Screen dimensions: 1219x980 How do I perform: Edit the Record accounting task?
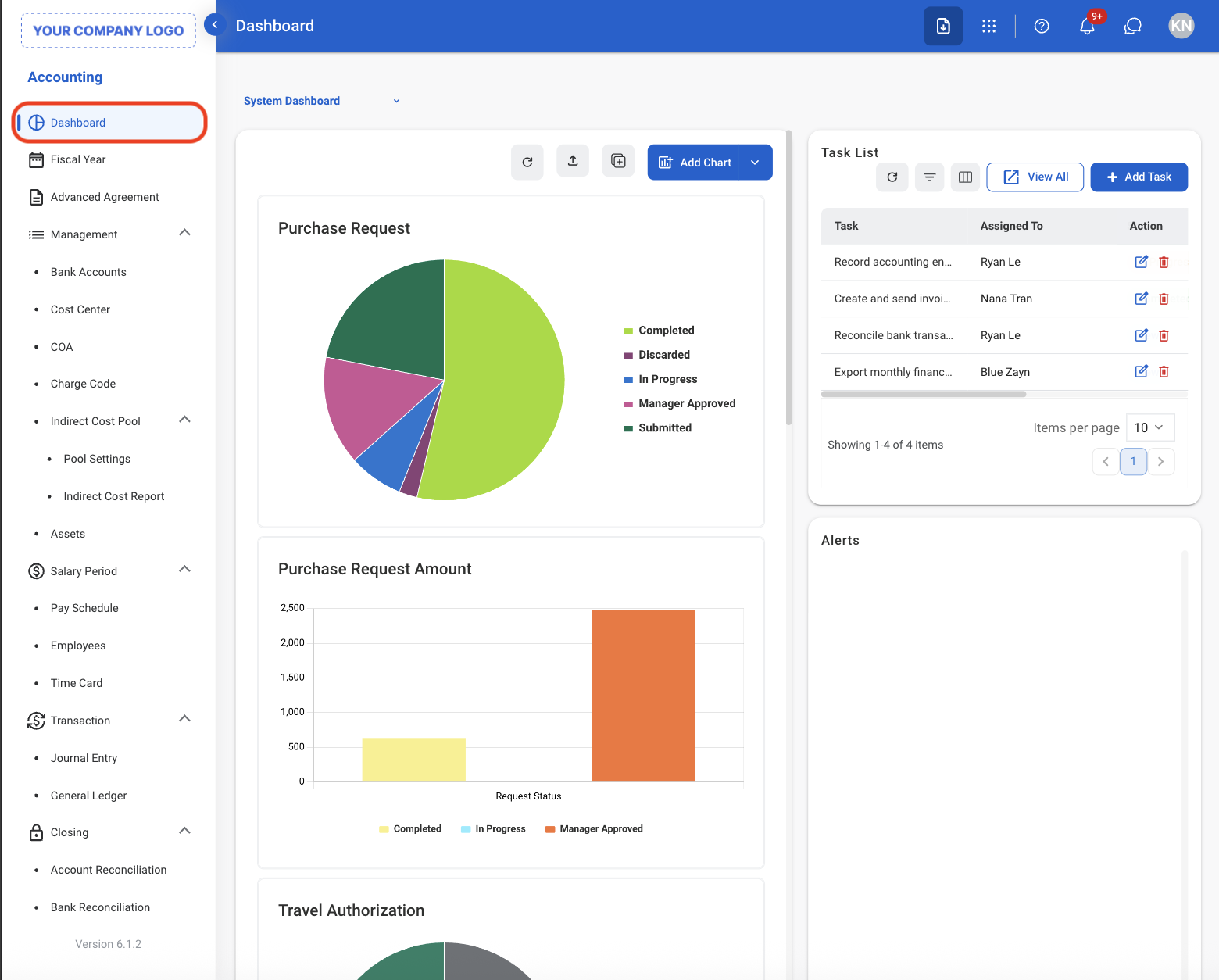(x=1142, y=262)
